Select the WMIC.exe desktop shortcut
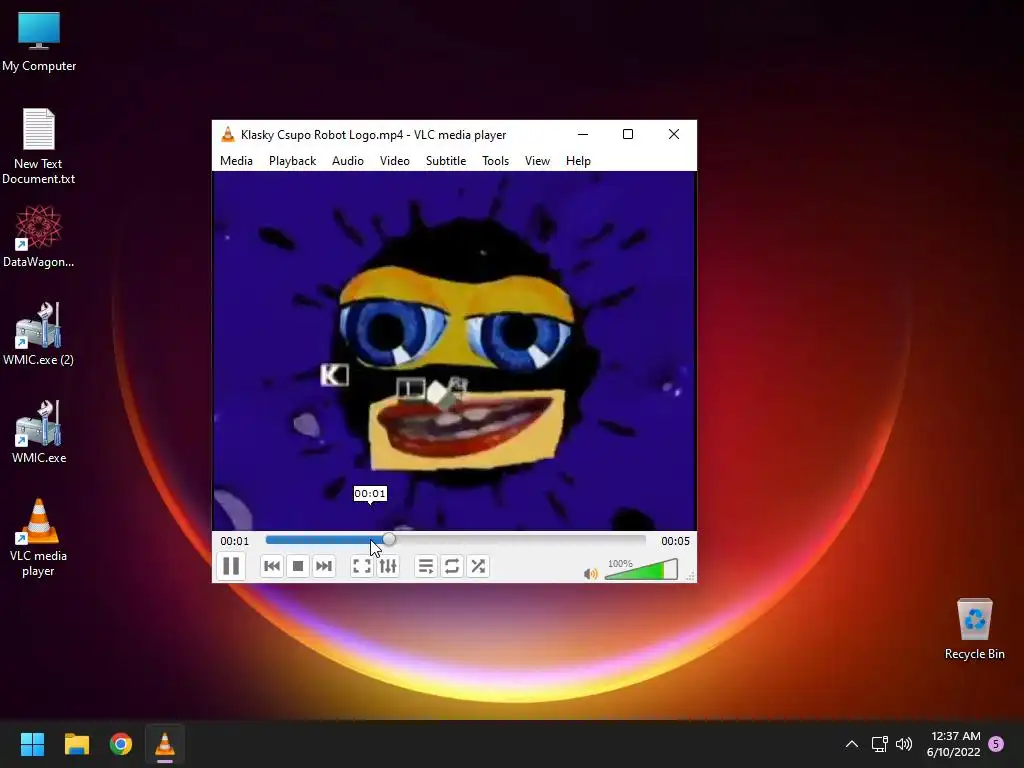This screenshot has width=1024, height=768. (39, 432)
